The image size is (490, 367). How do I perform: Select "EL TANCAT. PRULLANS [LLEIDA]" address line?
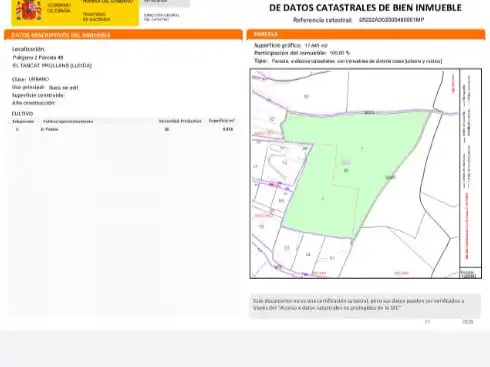pos(52,65)
